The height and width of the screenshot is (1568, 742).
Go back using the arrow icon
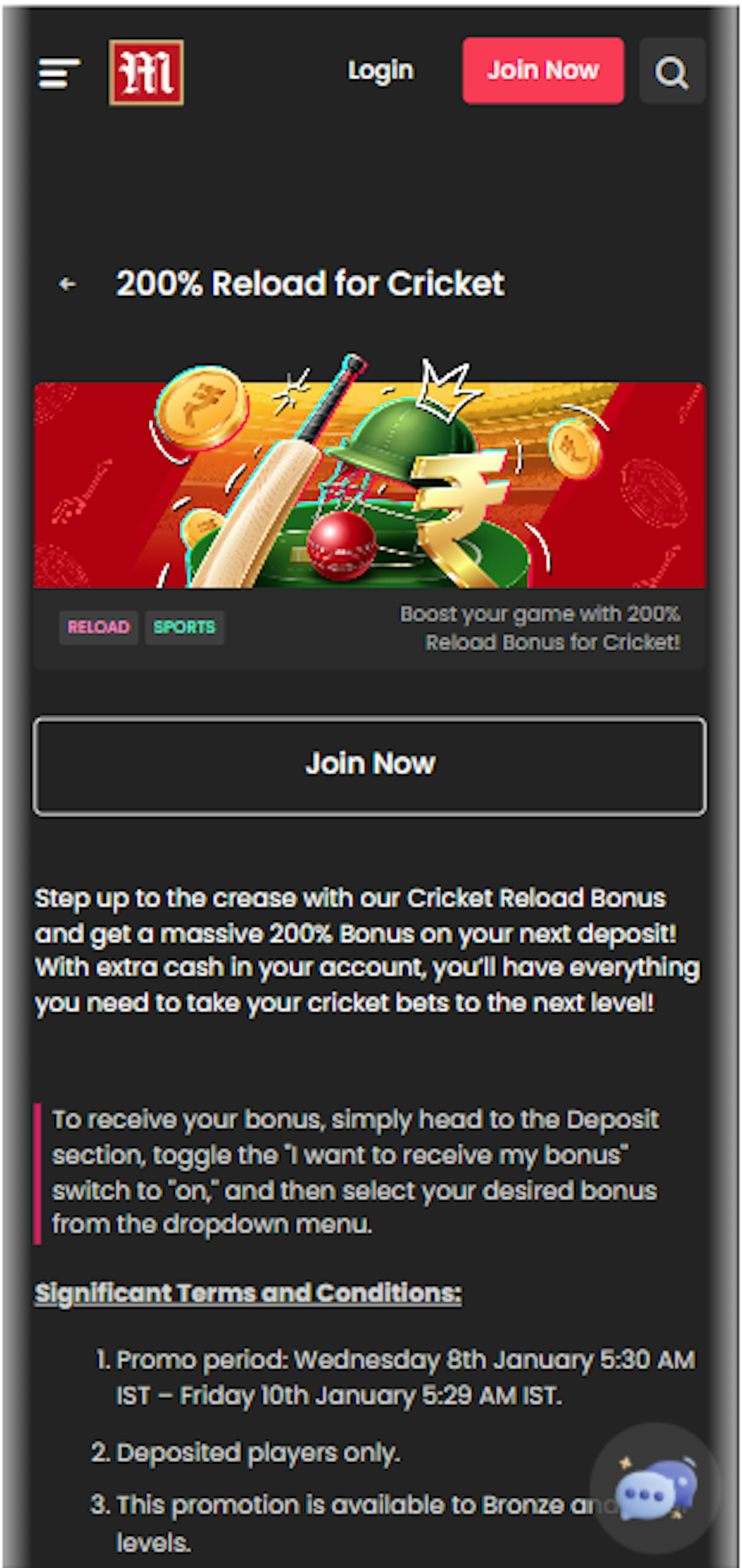coord(68,283)
